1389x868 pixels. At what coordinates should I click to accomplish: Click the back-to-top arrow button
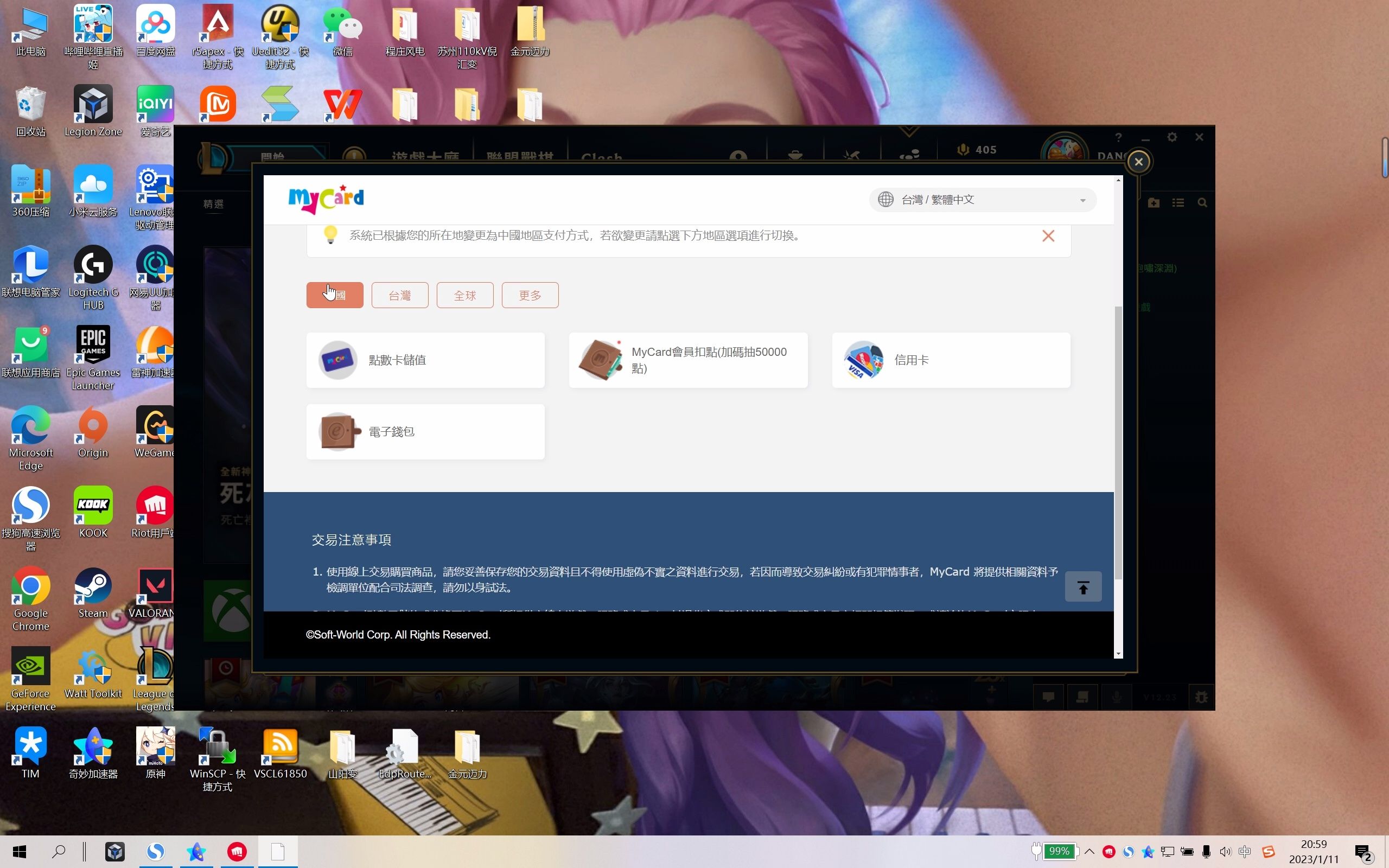[1083, 586]
